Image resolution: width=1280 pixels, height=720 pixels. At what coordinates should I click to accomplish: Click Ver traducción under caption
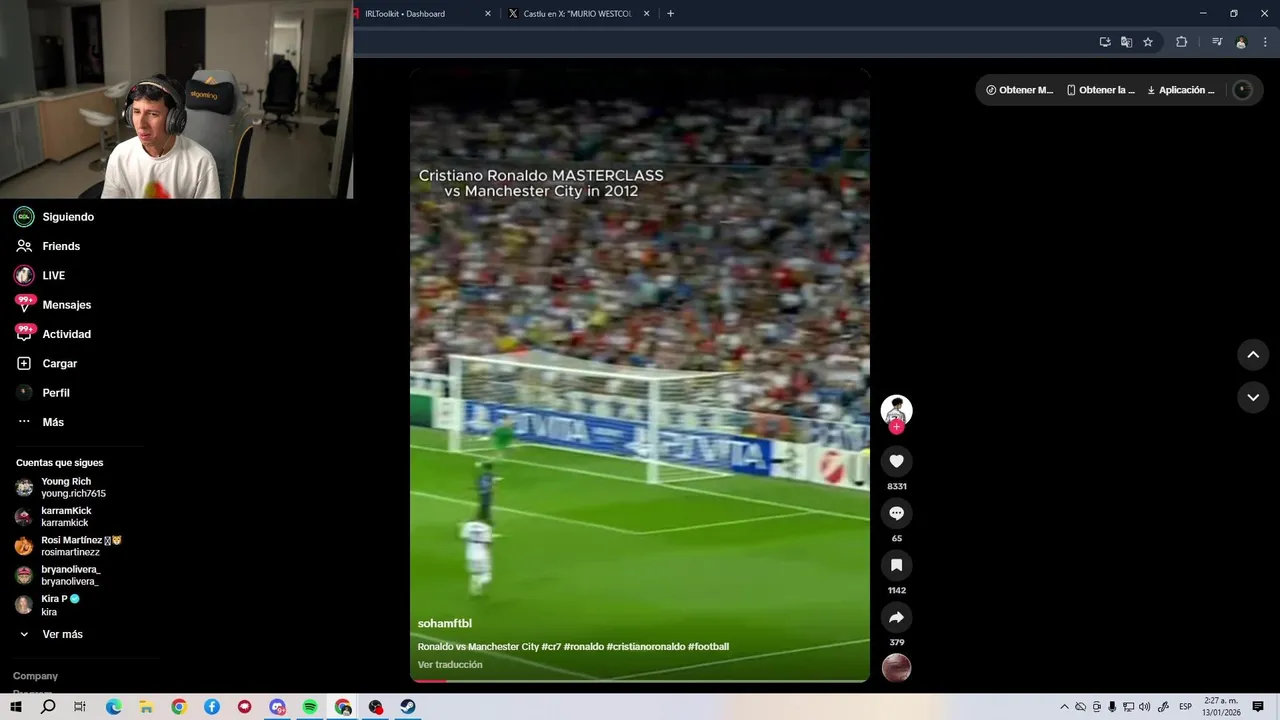tap(450, 665)
